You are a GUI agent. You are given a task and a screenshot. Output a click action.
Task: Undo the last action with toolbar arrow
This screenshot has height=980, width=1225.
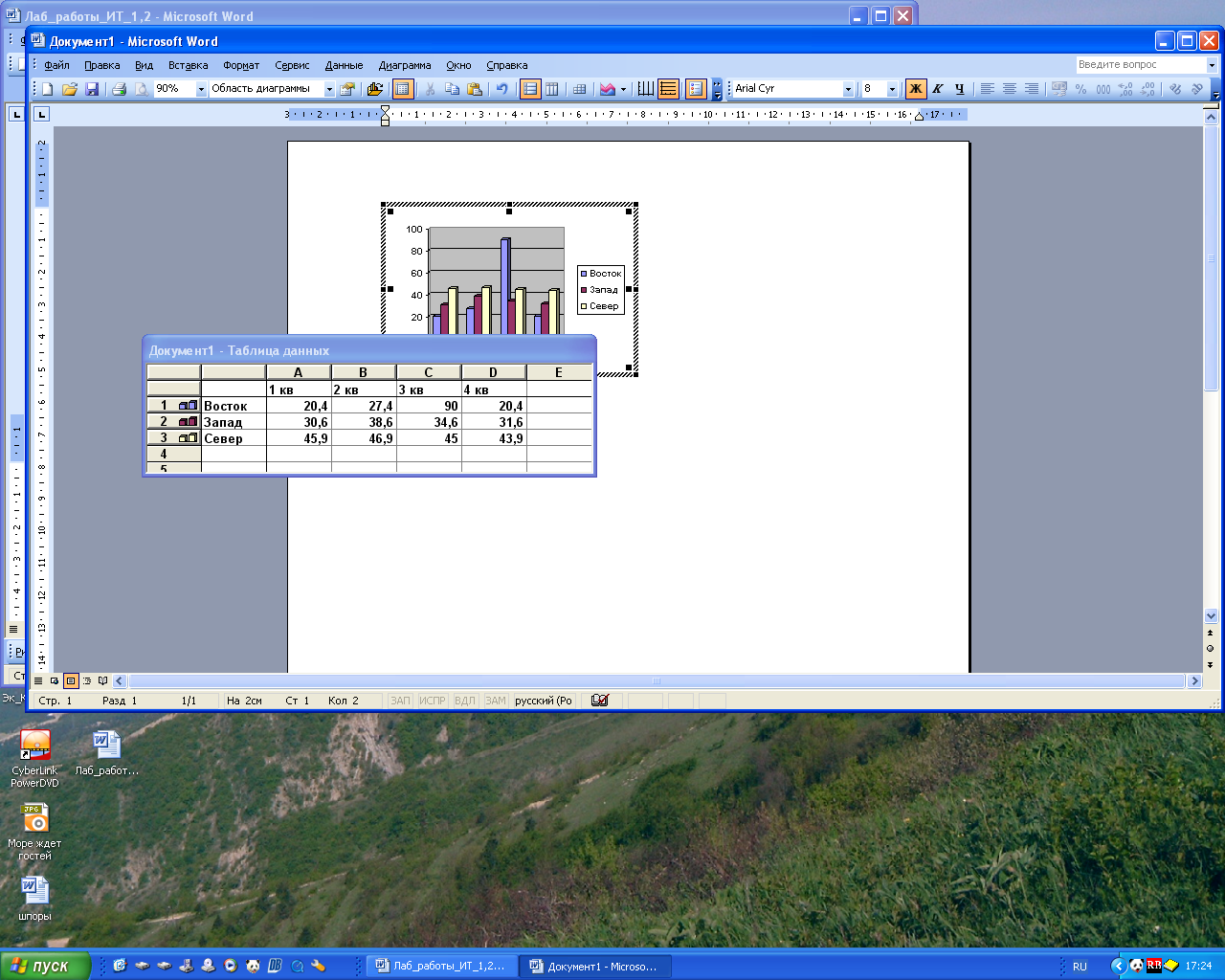(501, 89)
